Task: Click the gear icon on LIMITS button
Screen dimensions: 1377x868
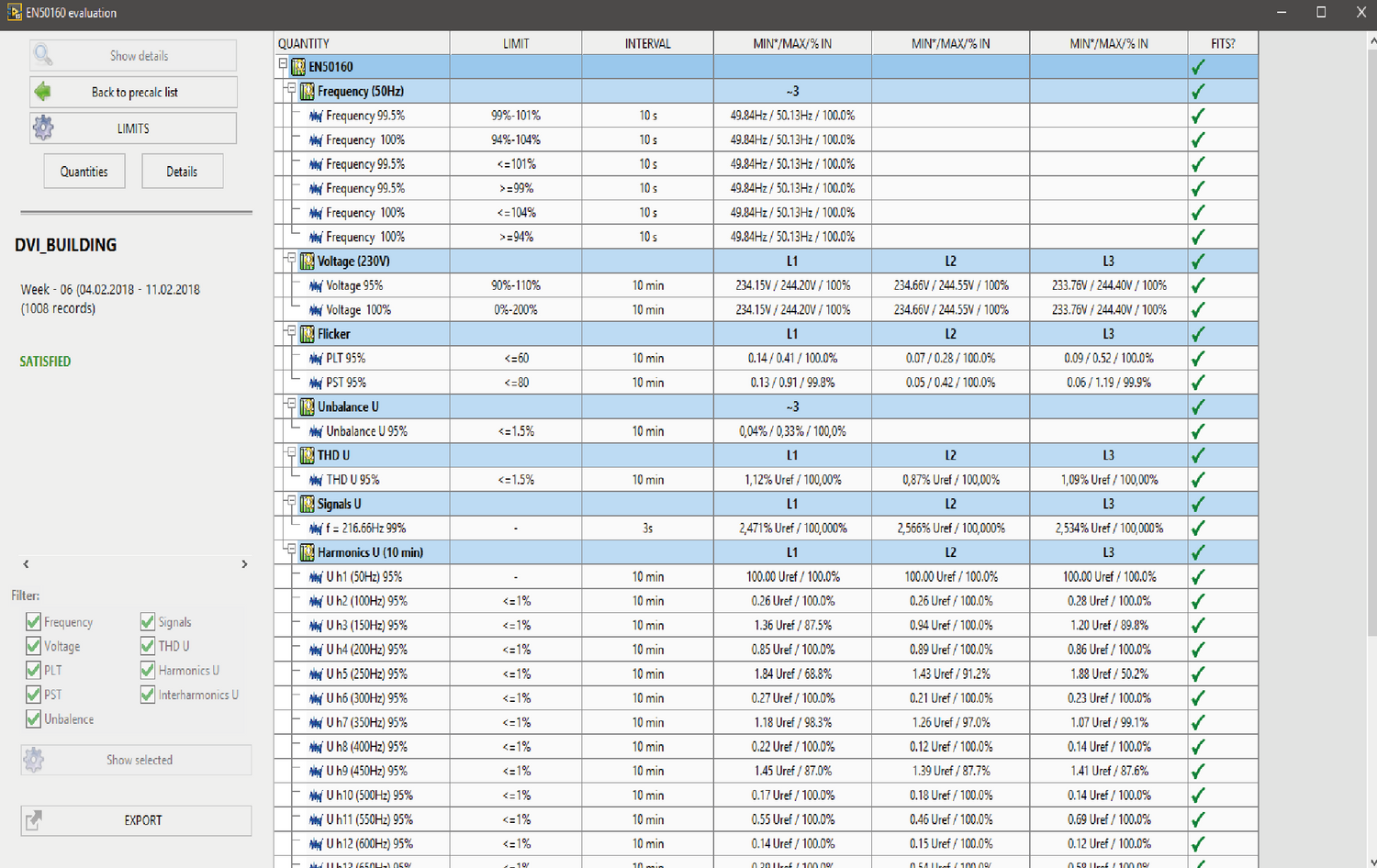Action: [43, 128]
